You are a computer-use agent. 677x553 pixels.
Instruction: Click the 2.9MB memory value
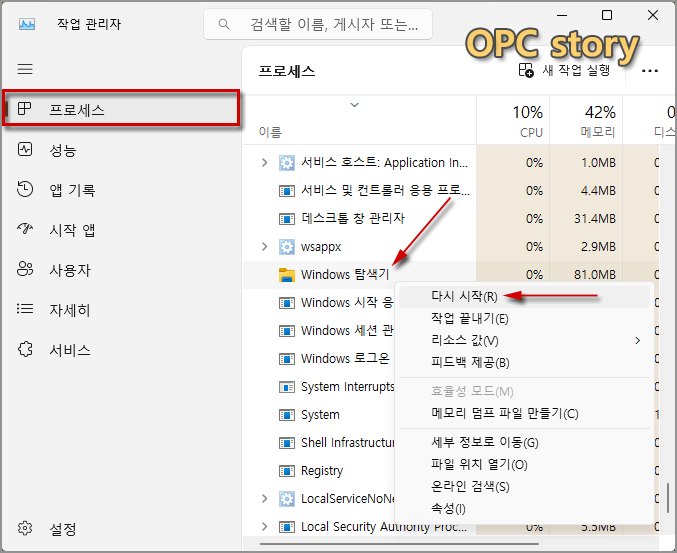click(x=598, y=247)
